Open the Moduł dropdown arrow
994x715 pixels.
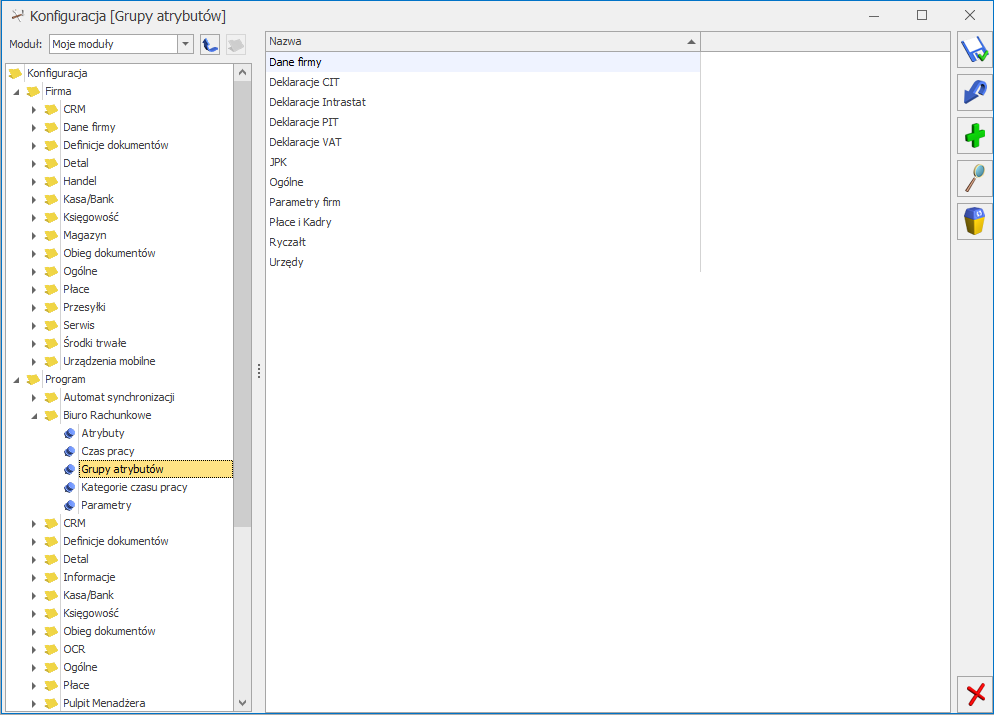pyautogui.click(x=186, y=44)
